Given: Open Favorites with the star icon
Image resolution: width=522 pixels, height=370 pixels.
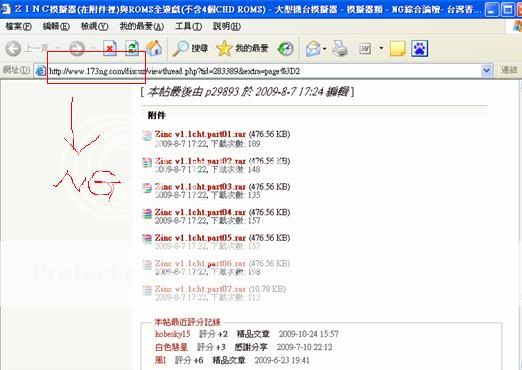Looking at the screenshot, I should point(224,49).
